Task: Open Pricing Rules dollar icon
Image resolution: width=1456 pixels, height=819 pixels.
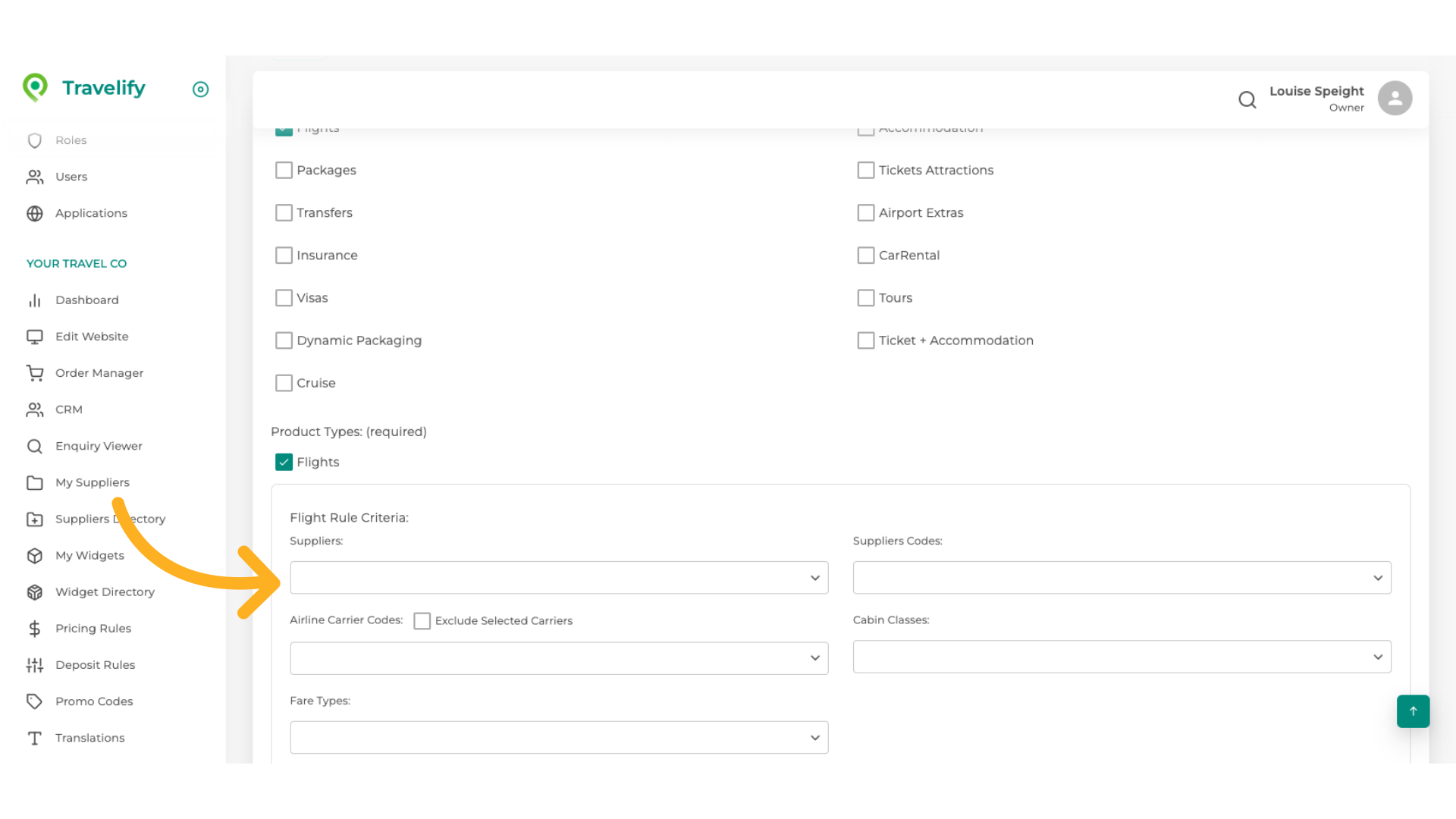Action: (x=35, y=629)
